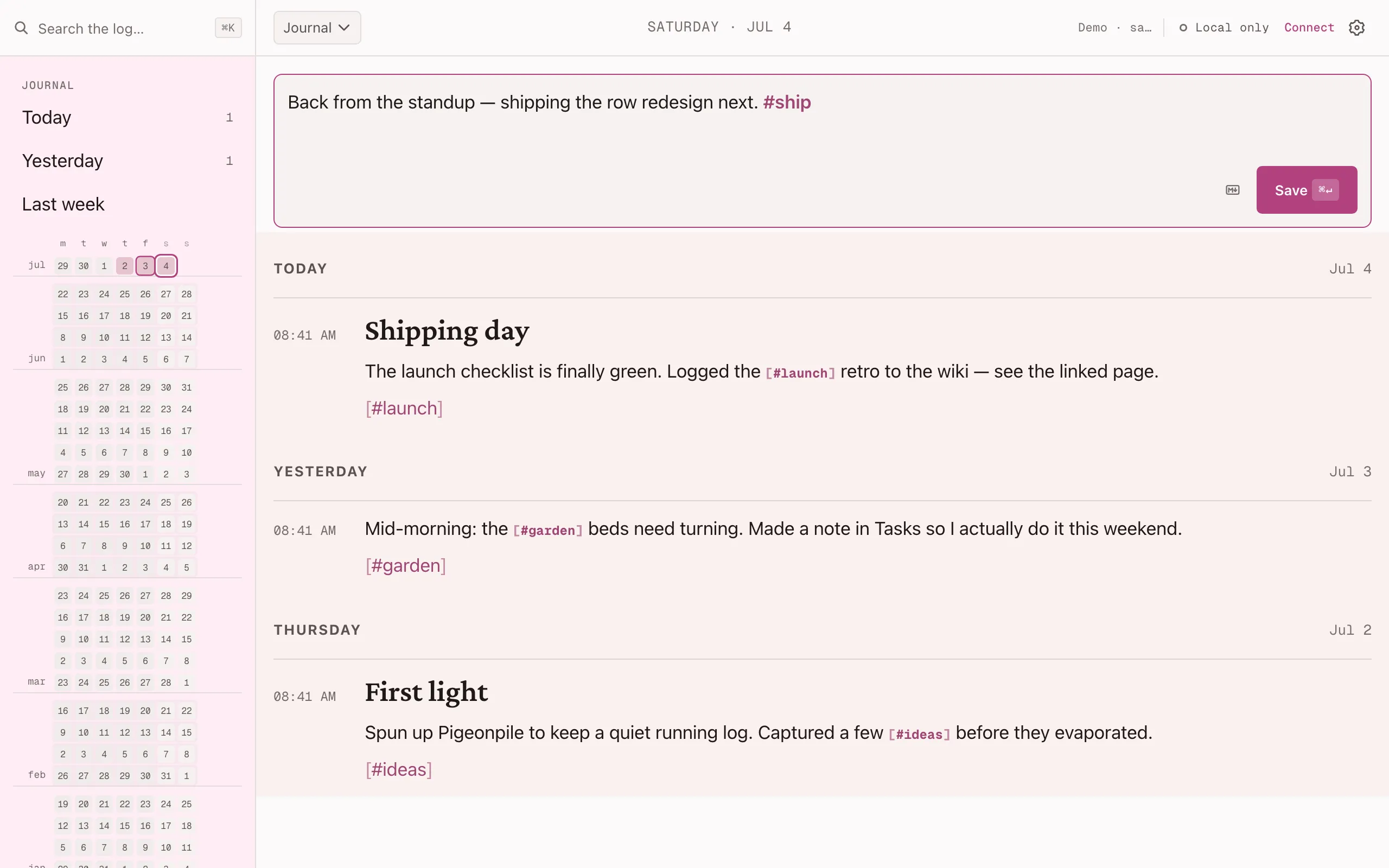Select June 15 in the calendar
The width and height of the screenshot is (1389, 868).
[62, 316]
